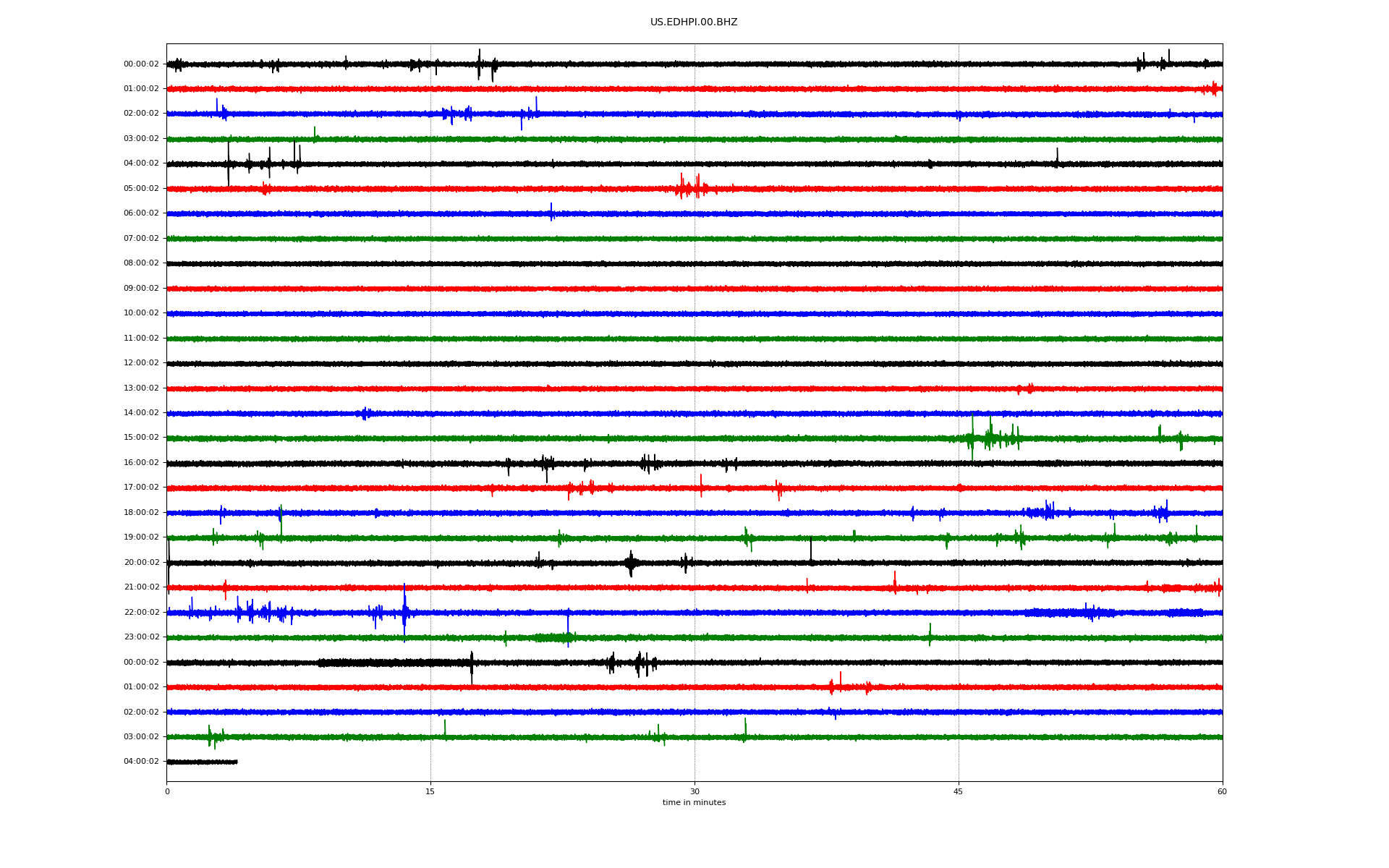The image size is (1389, 868).
Task: Click the x-axis tick label 30
Action: [x=694, y=791]
